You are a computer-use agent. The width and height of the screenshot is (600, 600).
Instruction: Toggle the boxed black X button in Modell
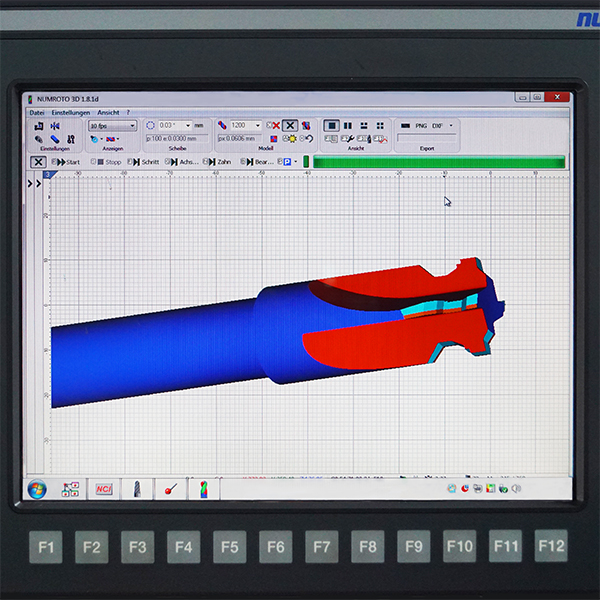click(290, 126)
